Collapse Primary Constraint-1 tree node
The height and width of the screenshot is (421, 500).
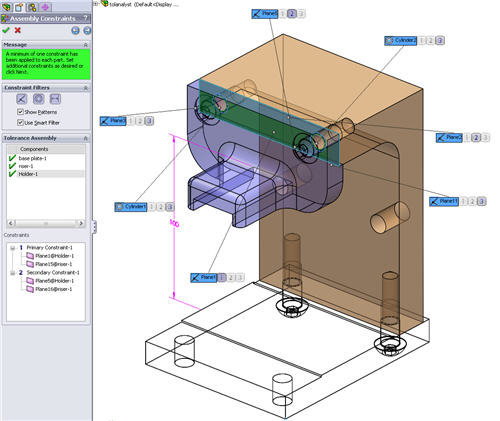pos(13,248)
